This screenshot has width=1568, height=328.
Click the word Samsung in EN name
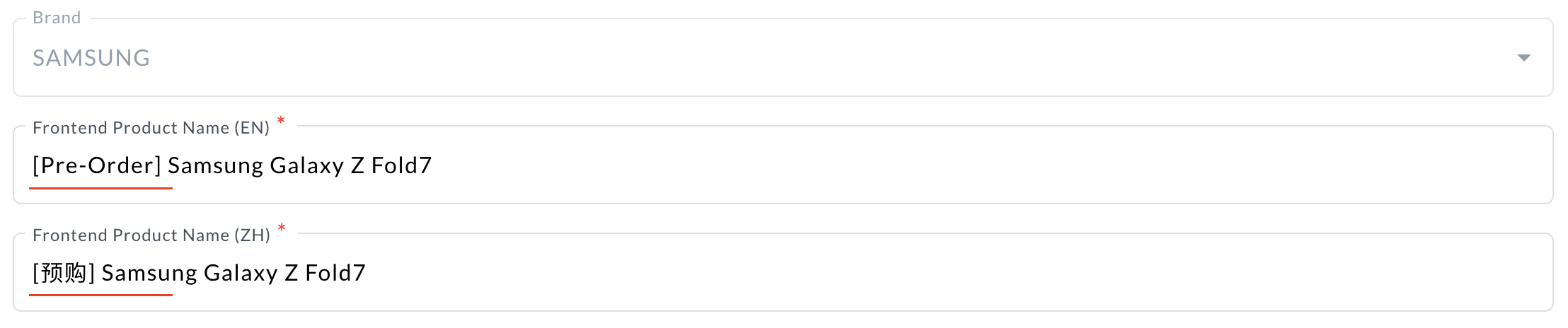(215, 165)
